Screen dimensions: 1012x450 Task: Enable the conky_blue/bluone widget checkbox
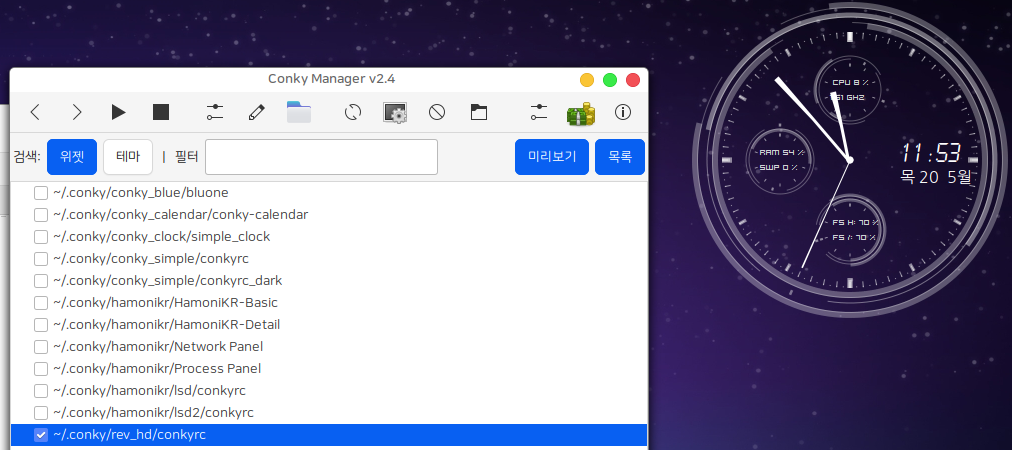click(x=41, y=192)
